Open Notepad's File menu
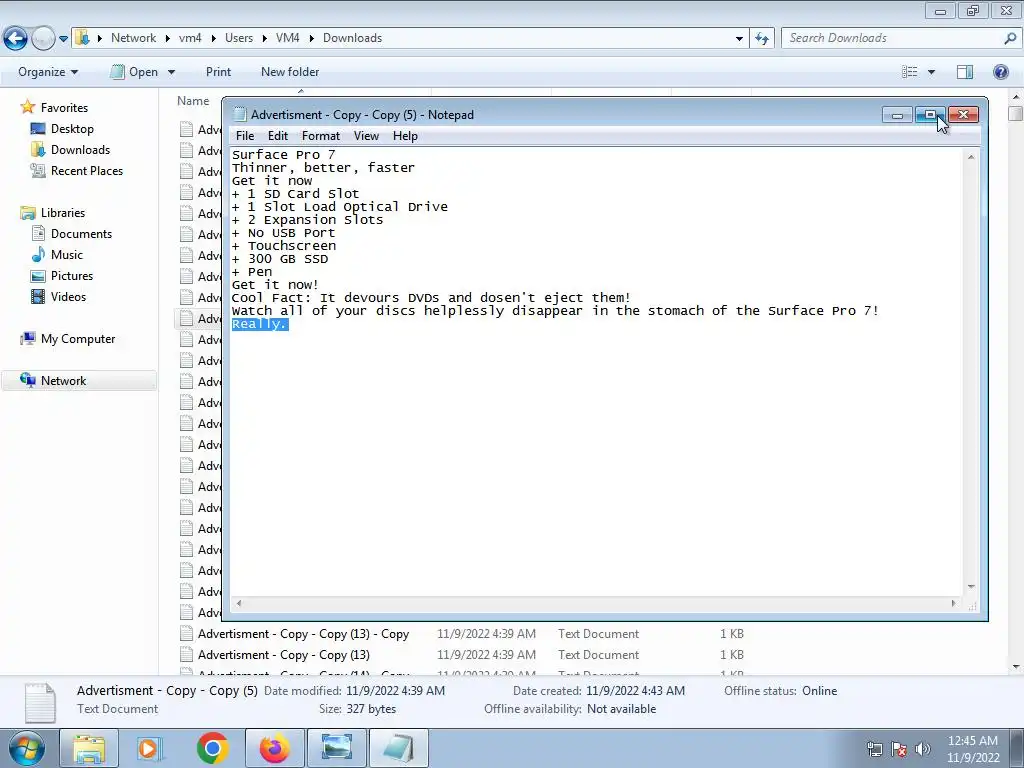This screenshot has width=1024, height=768. point(245,136)
